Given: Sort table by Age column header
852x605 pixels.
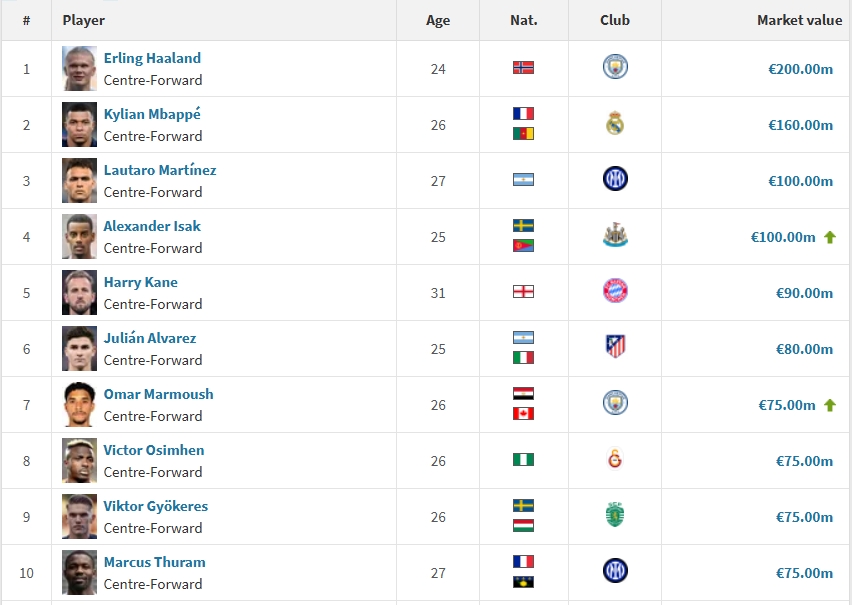Looking at the screenshot, I should 438,20.
